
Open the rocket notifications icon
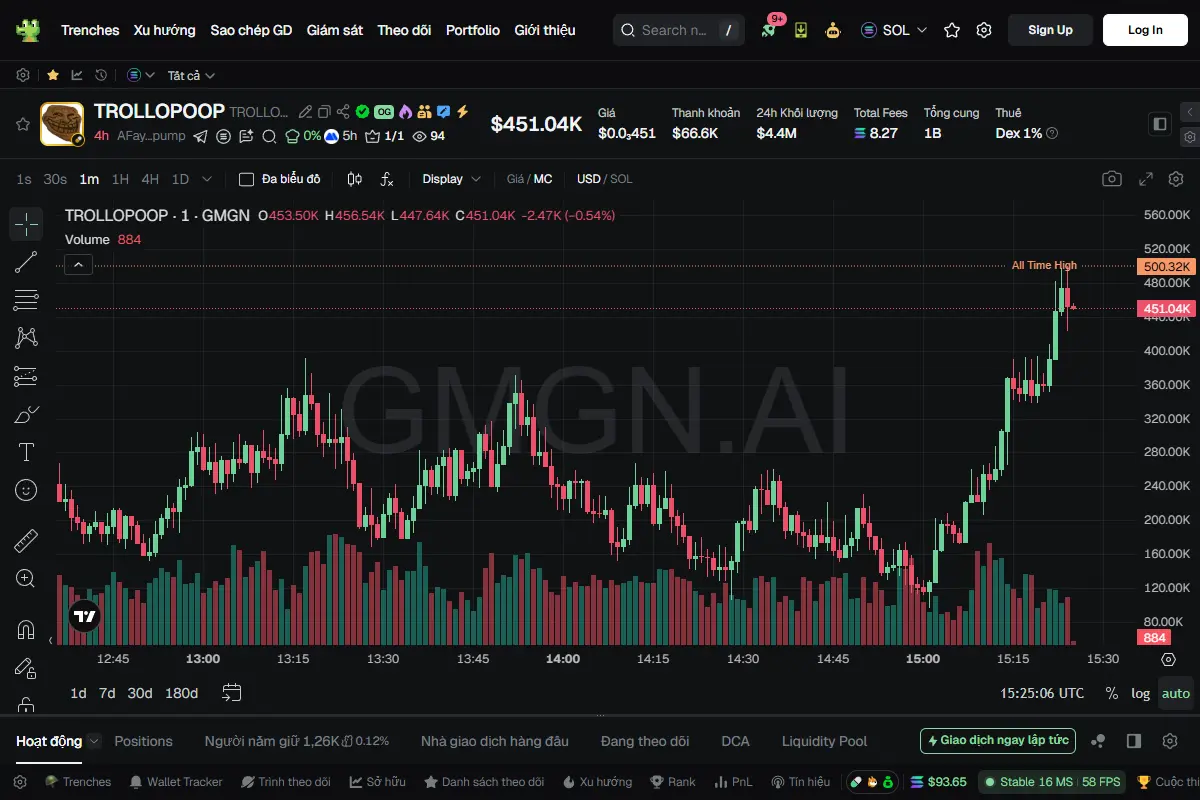768,30
